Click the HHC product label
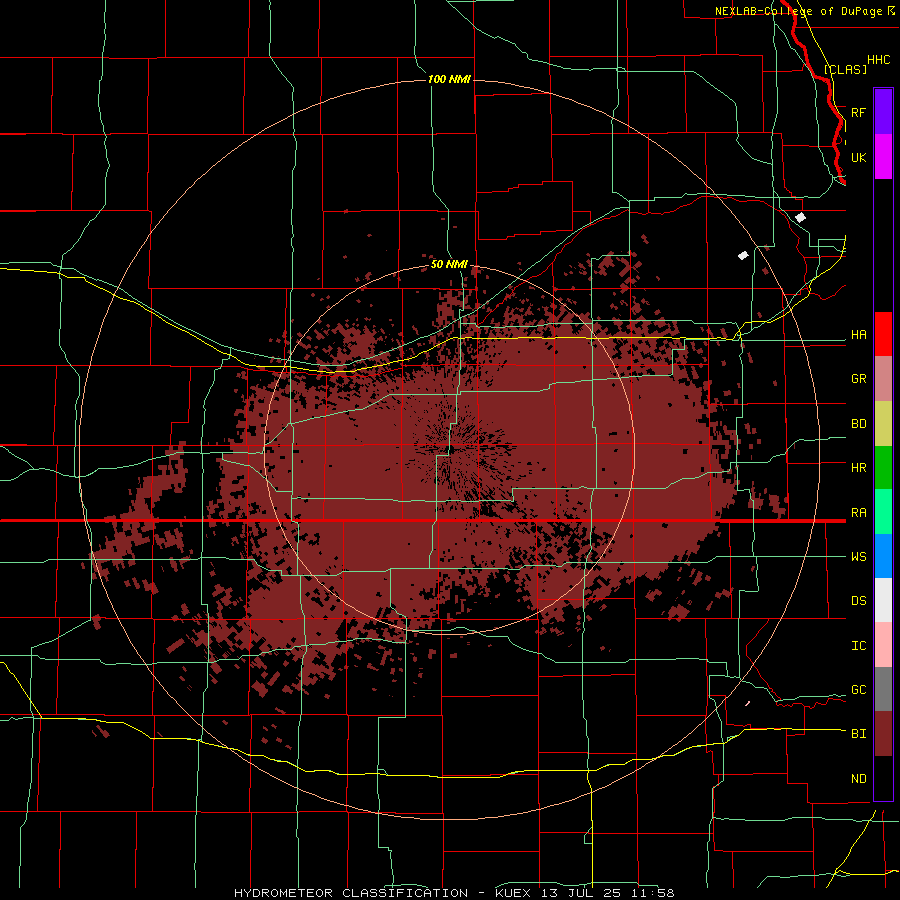This screenshot has width=900, height=900. [x=878, y=60]
